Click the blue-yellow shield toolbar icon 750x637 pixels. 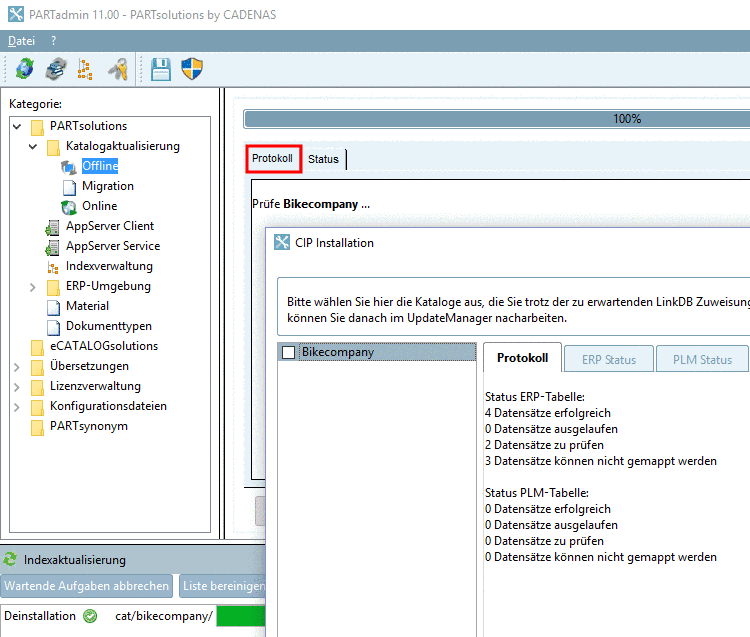click(x=192, y=69)
